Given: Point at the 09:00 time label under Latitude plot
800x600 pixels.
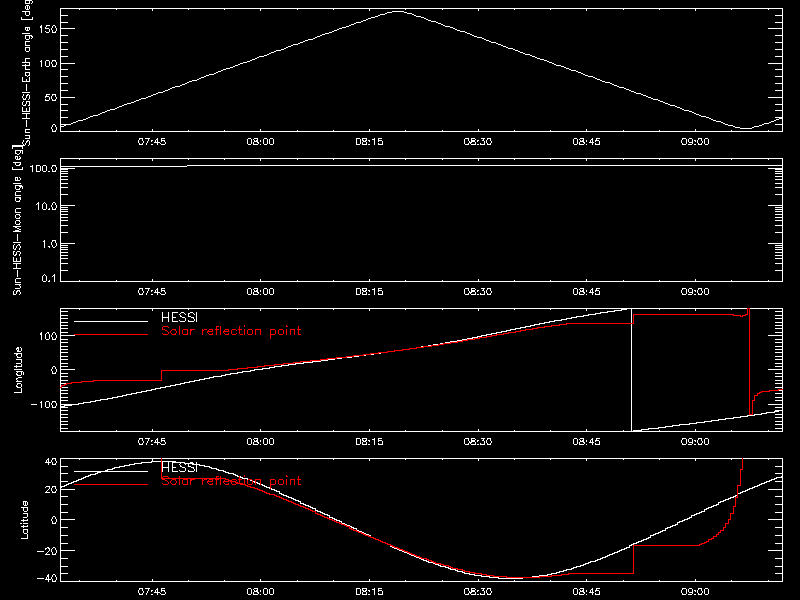Looking at the screenshot, I should point(695,592).
